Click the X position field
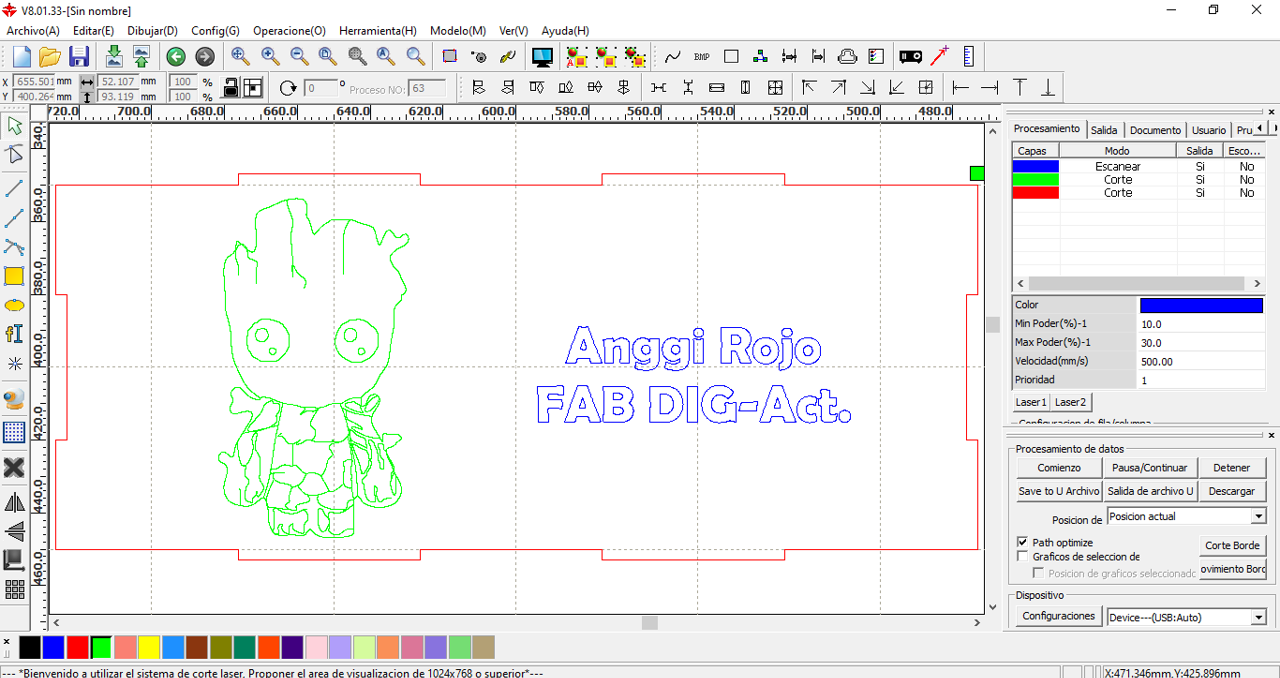The image size is (1280, 678). point(33,81)
